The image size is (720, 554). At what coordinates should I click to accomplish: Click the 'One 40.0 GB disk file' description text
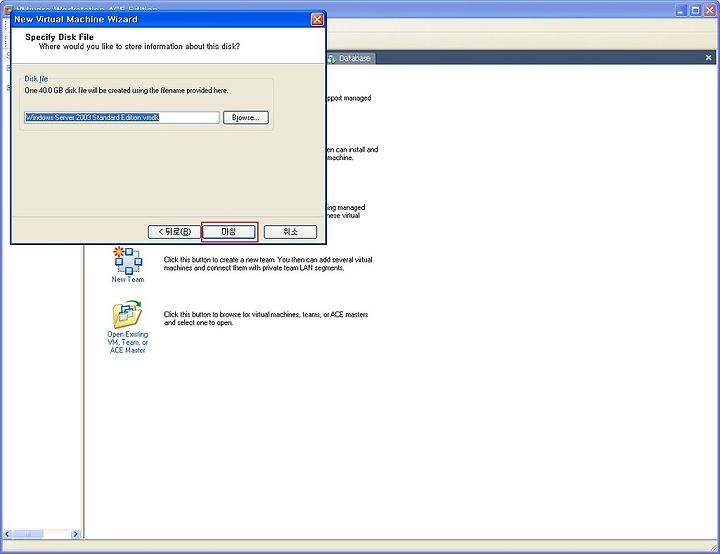[126, 90]
